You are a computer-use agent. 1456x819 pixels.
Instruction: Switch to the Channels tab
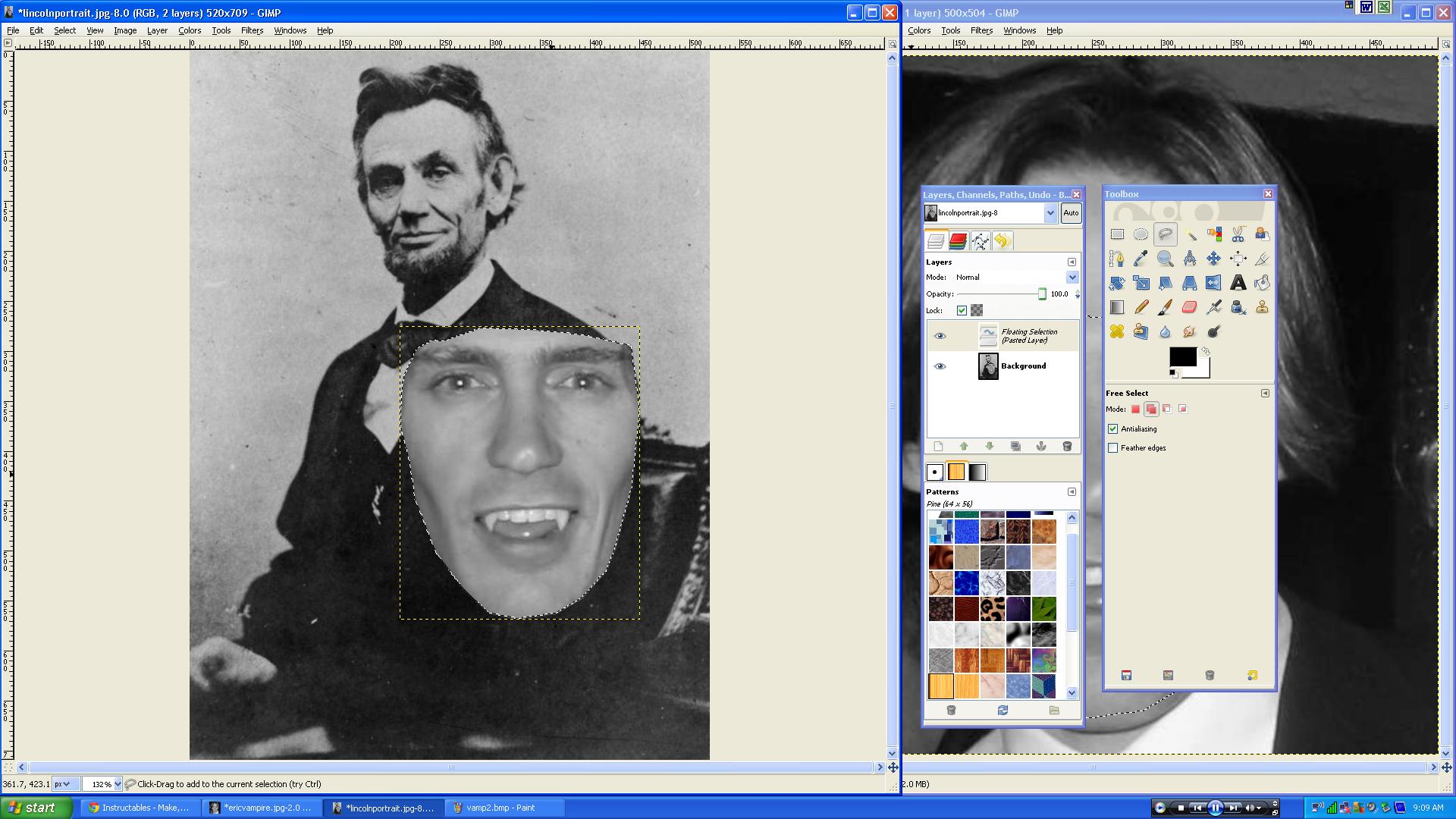point(958,241)
